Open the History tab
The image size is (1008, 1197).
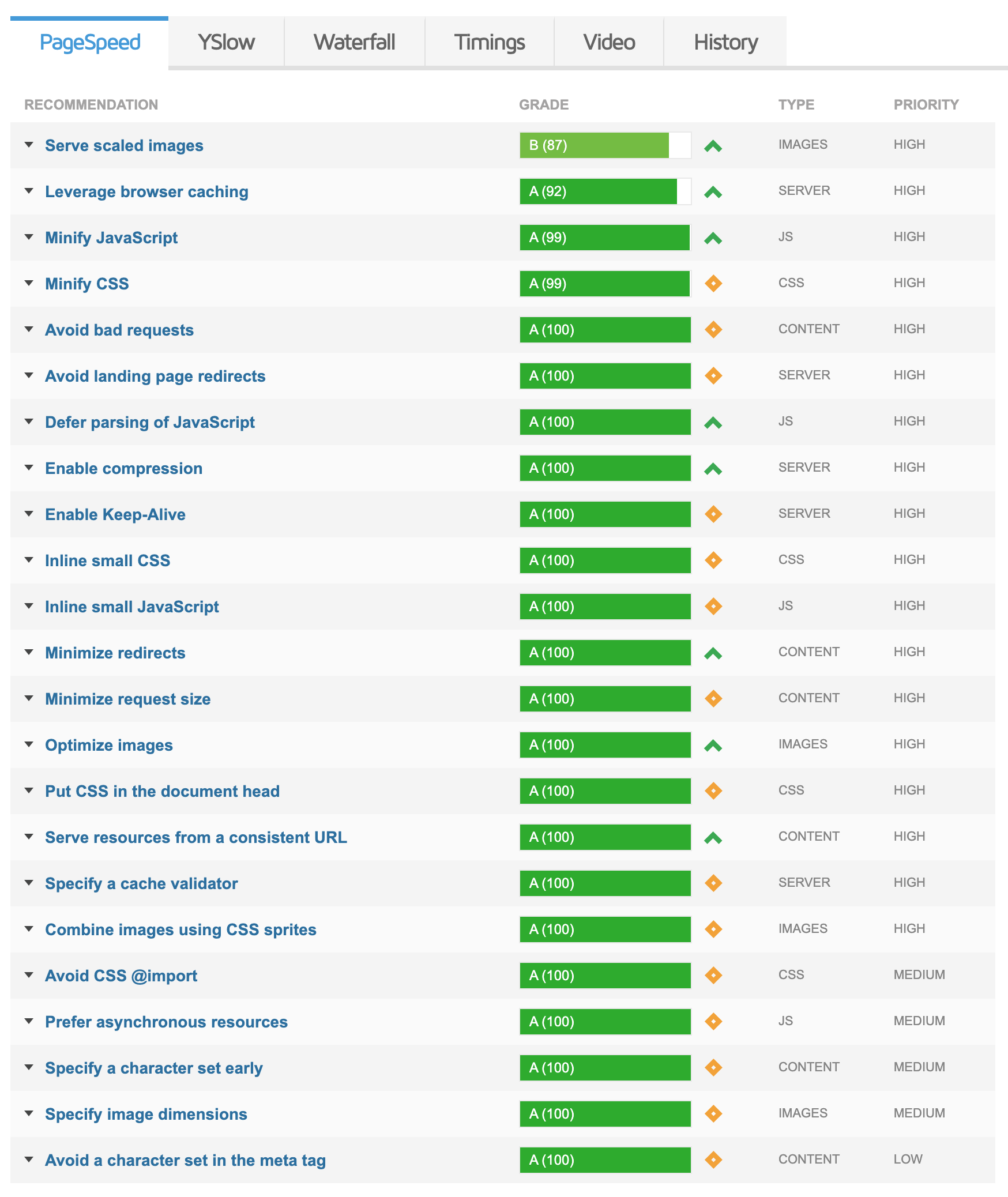pyautogui.click(x=725, y=42)
